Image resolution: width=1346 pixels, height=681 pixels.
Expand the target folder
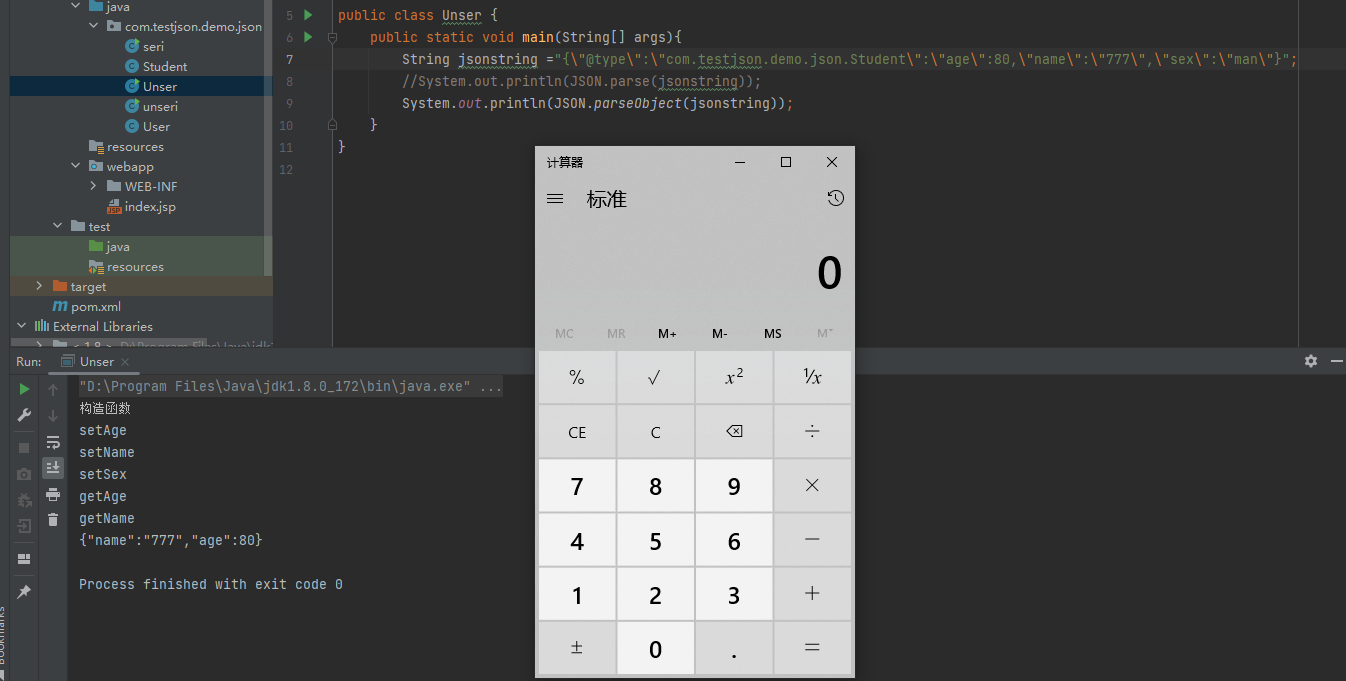[39, 286]
